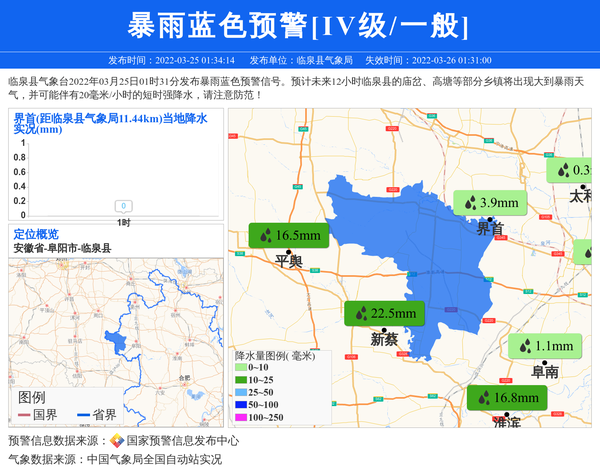The width and height of the screenshot is (600, 471).
Task: Select the 25~50 rainfall legend swatch
Action: coord(240,392)
